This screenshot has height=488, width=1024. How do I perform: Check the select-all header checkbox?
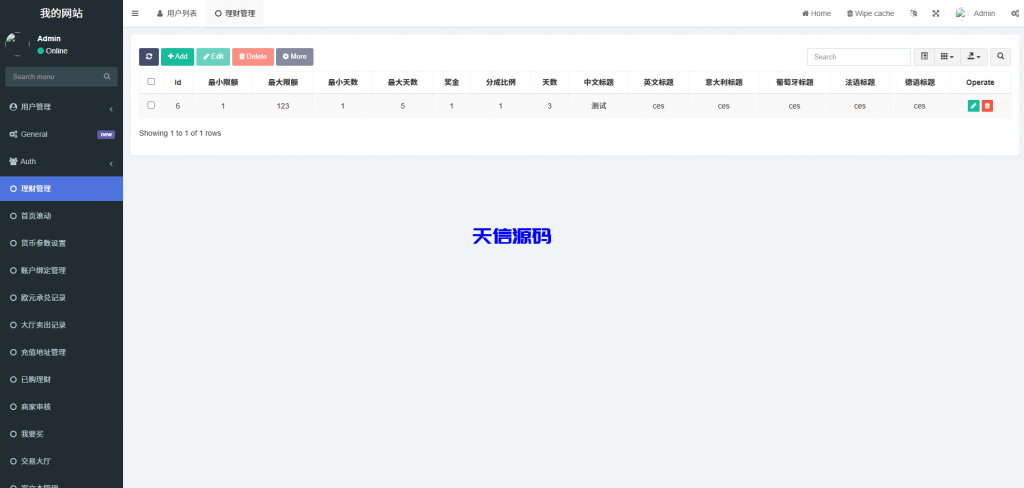pos(151,82)
